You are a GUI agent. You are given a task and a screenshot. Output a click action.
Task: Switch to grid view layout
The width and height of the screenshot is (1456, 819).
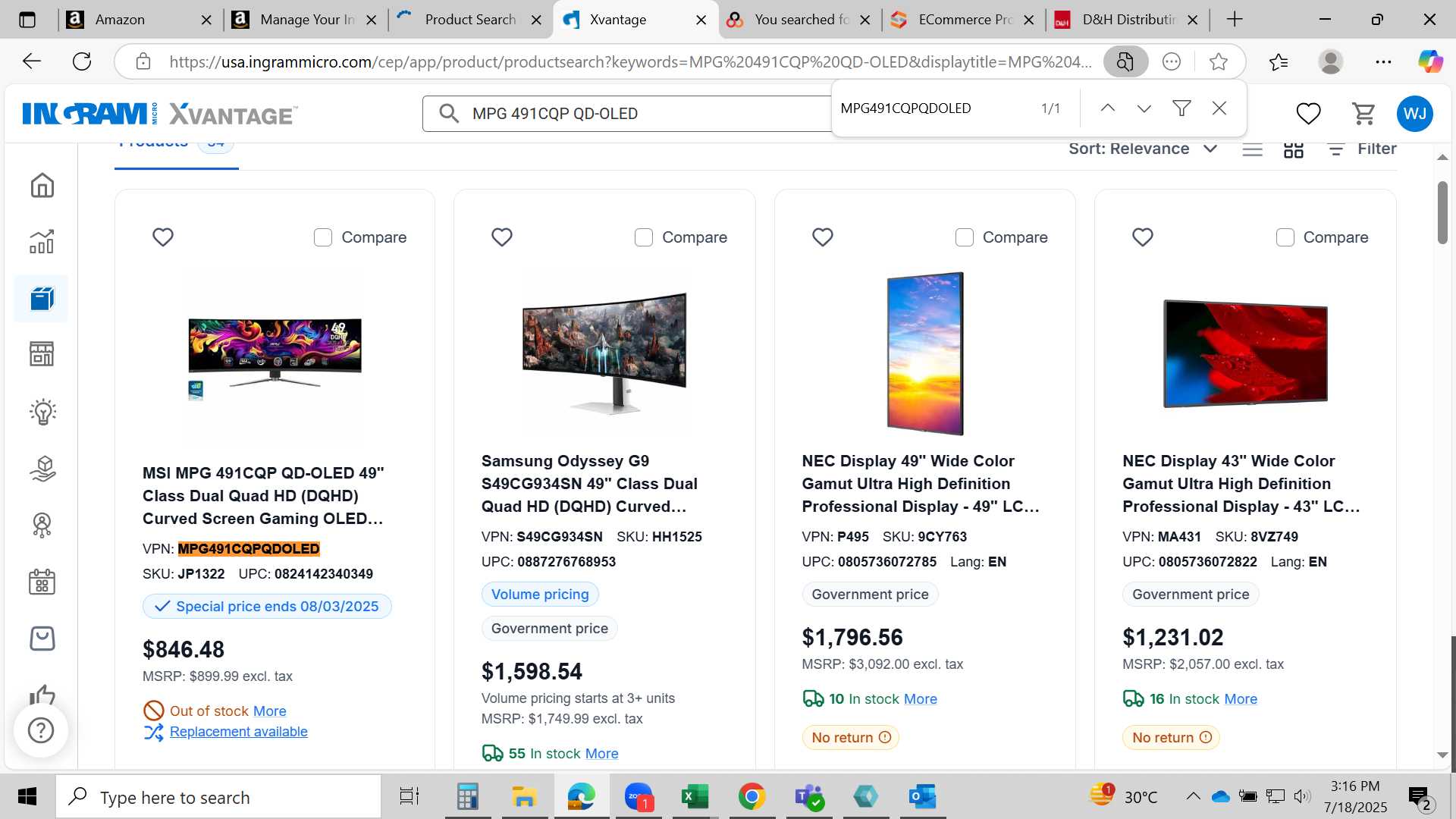(1294, 149)
